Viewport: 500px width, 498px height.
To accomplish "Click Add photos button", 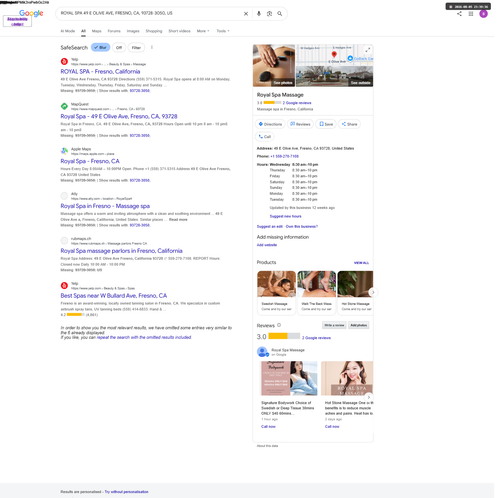I will click(x=359, y=325).
